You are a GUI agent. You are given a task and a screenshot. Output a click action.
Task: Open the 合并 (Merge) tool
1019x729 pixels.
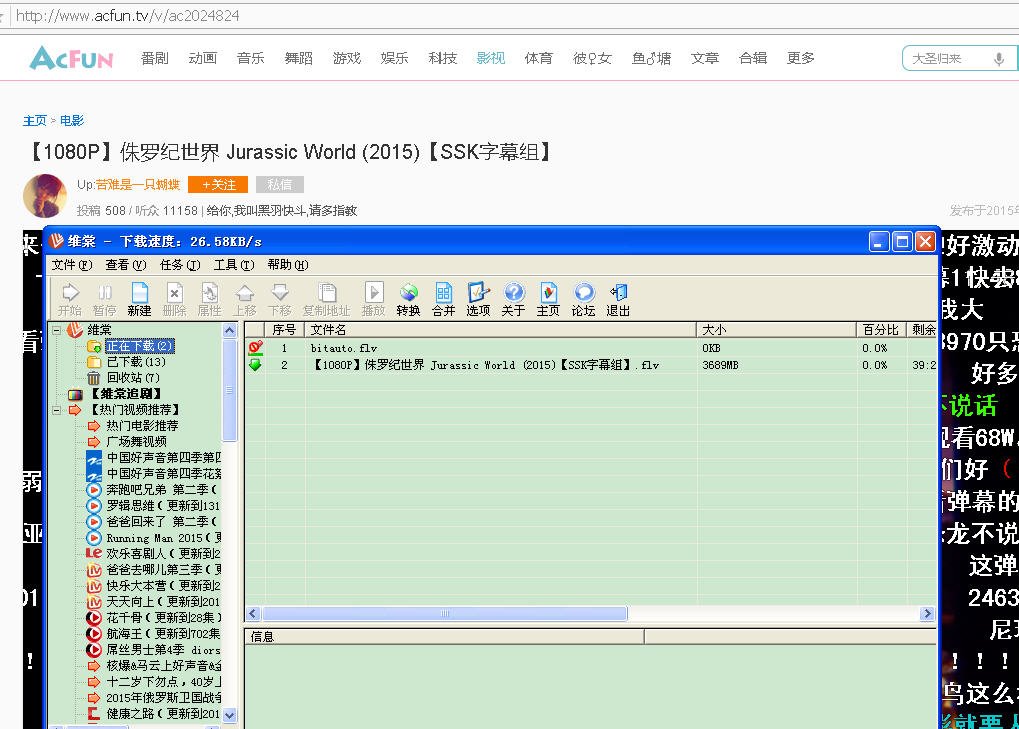click(443, 295)
